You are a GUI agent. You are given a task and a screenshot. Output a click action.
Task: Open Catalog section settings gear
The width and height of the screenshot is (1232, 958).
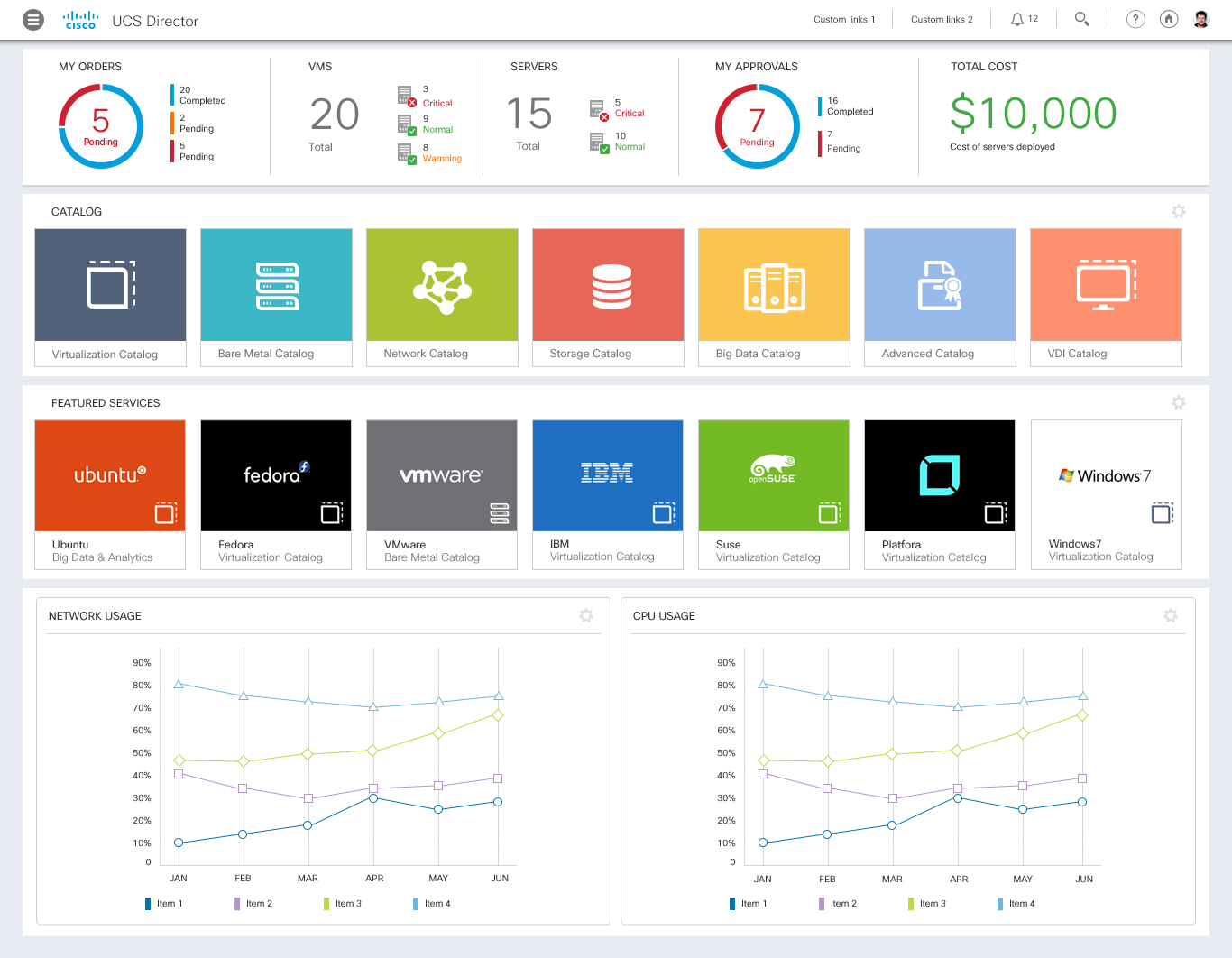[1179, 211]
